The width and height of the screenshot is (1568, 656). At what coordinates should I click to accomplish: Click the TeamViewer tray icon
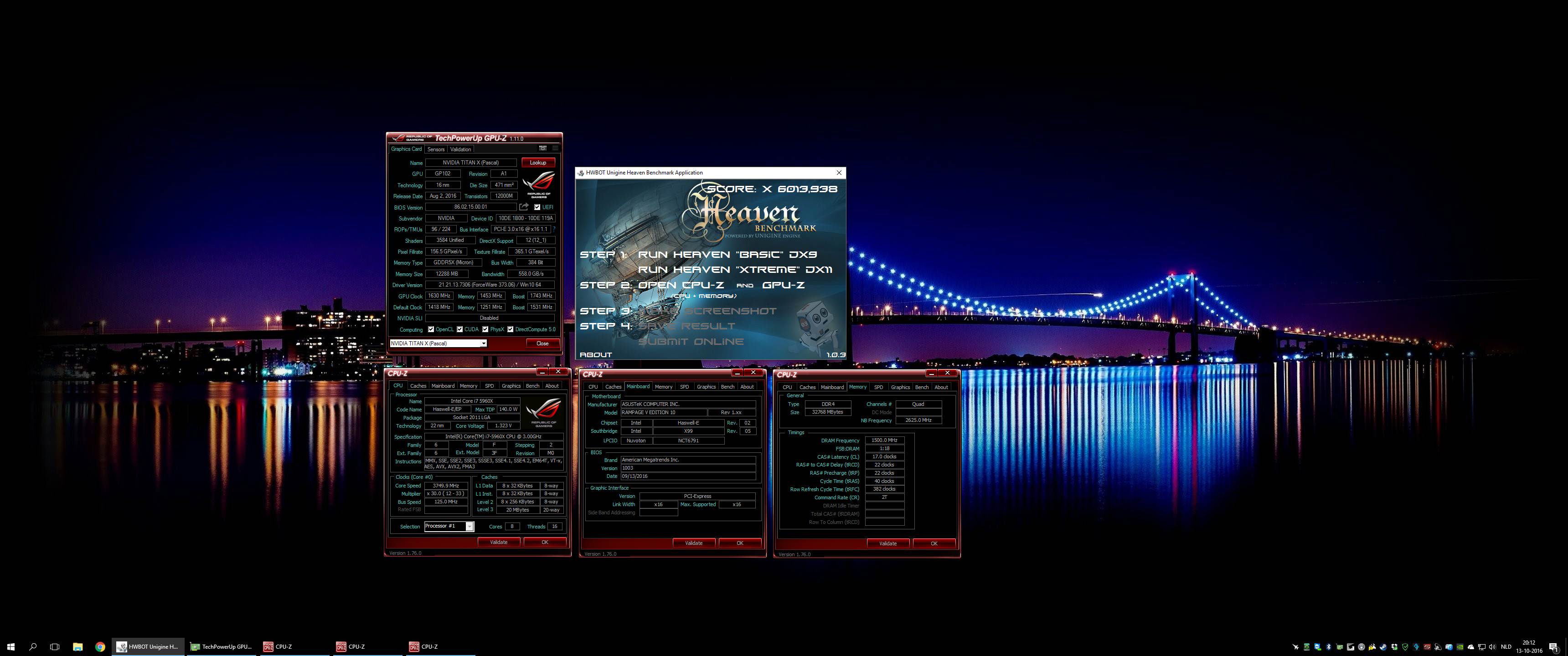1318,647
